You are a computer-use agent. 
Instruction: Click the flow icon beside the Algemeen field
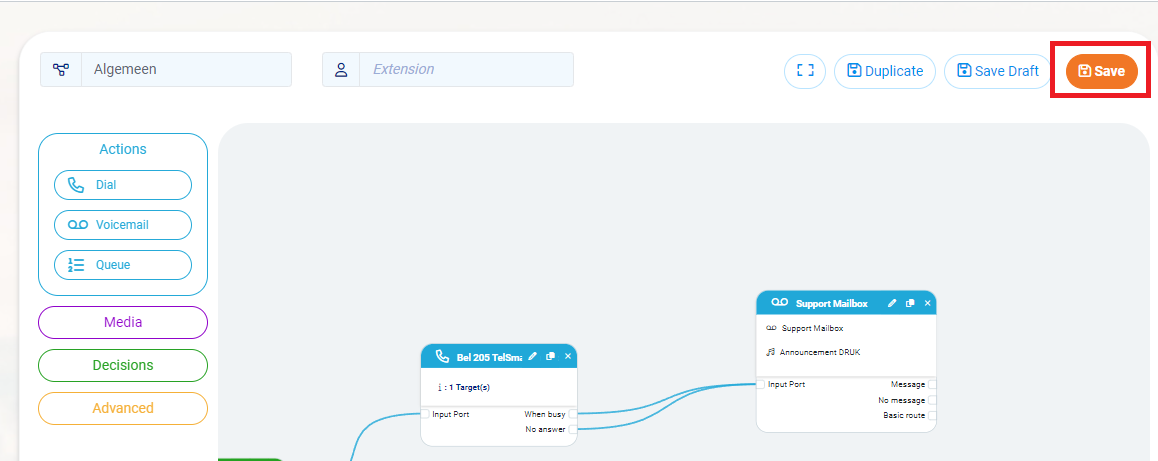pos(61,70)
